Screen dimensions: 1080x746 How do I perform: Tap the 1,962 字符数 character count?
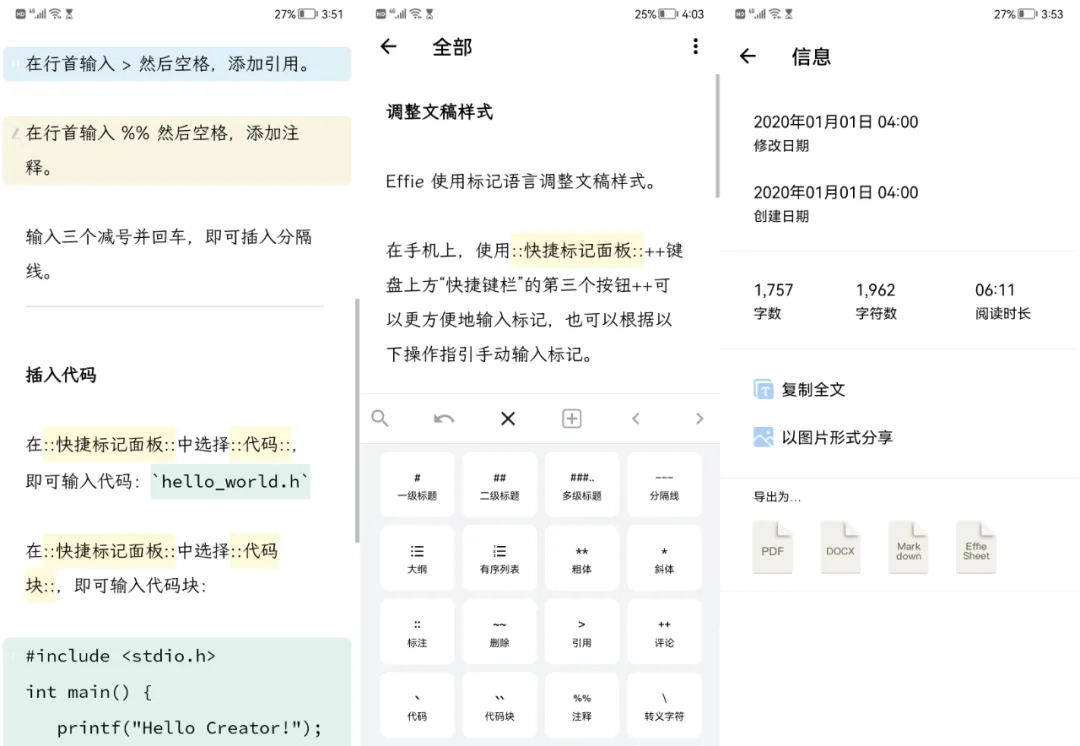coord(875,300)
